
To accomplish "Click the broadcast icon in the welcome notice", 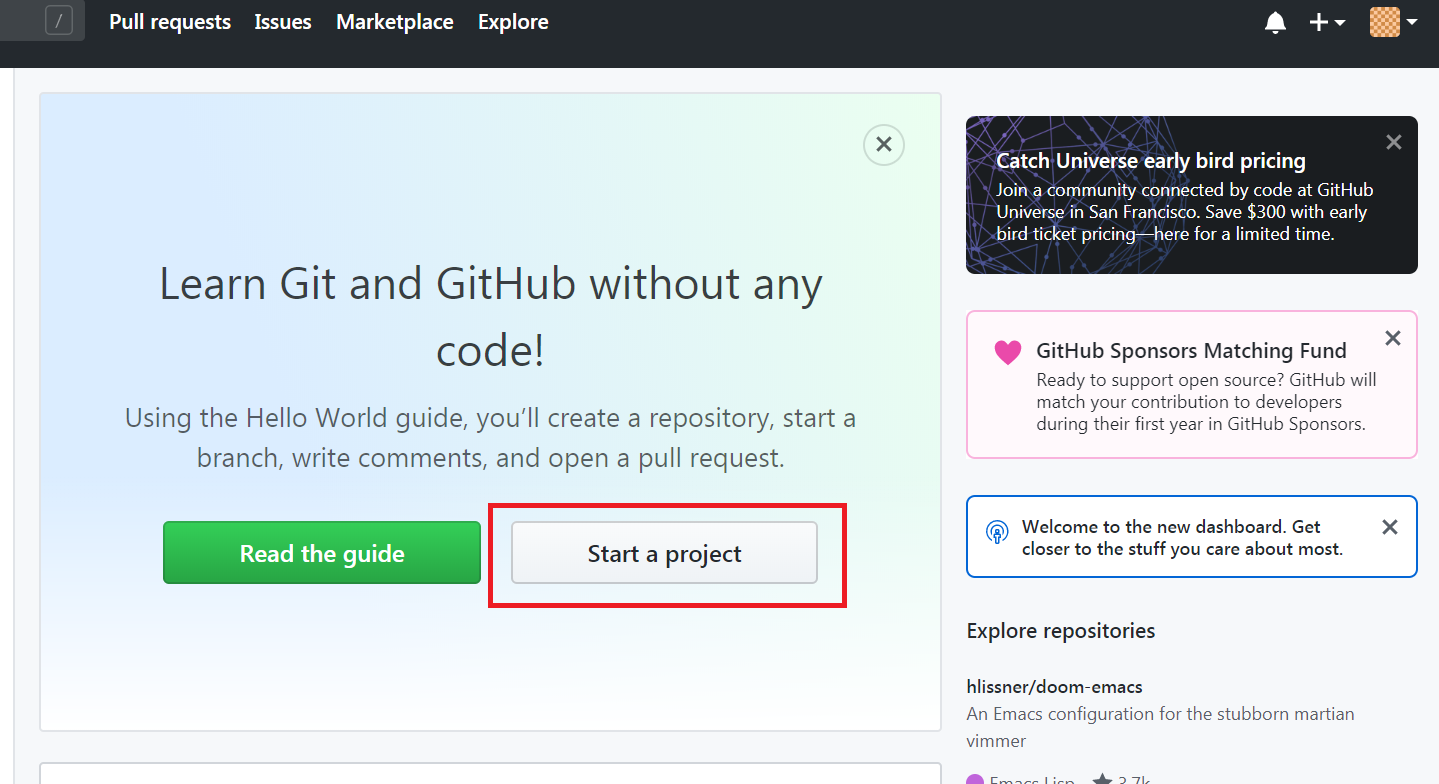I will pos(997,532).
